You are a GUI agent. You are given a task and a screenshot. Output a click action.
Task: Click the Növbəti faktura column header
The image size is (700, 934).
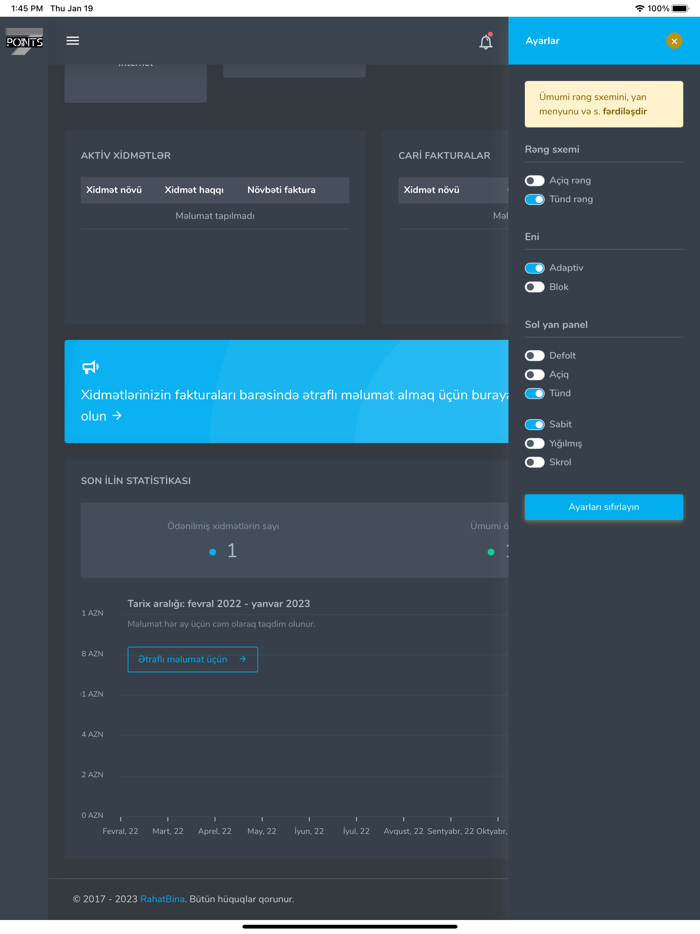[281, 190]
